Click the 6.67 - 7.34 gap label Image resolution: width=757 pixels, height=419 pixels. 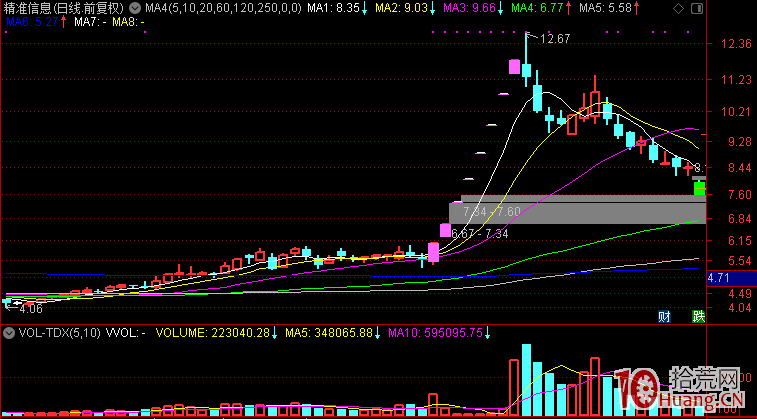click(x=480, y=234)
